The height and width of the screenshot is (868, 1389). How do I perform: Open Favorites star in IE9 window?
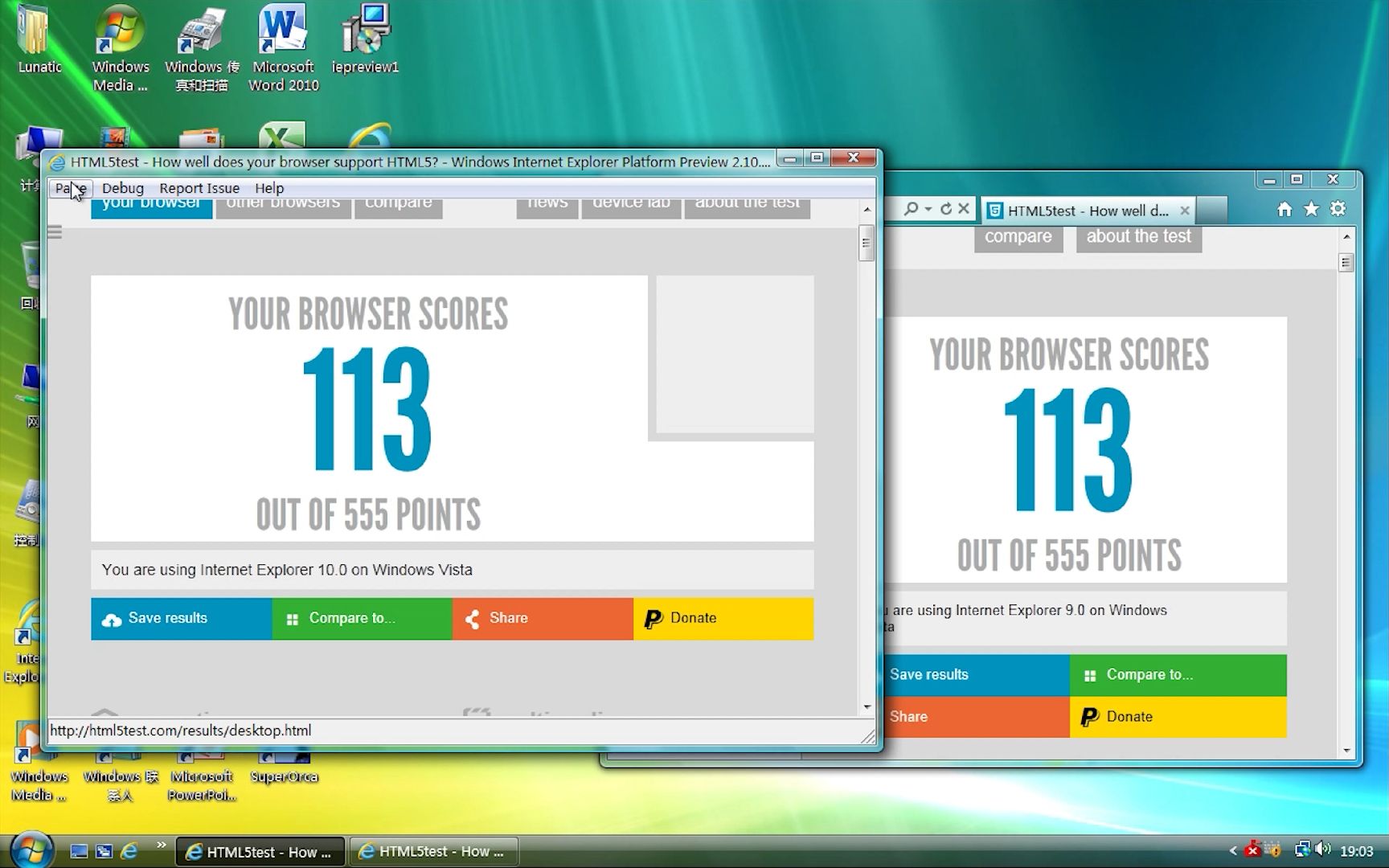point(1311,209)
